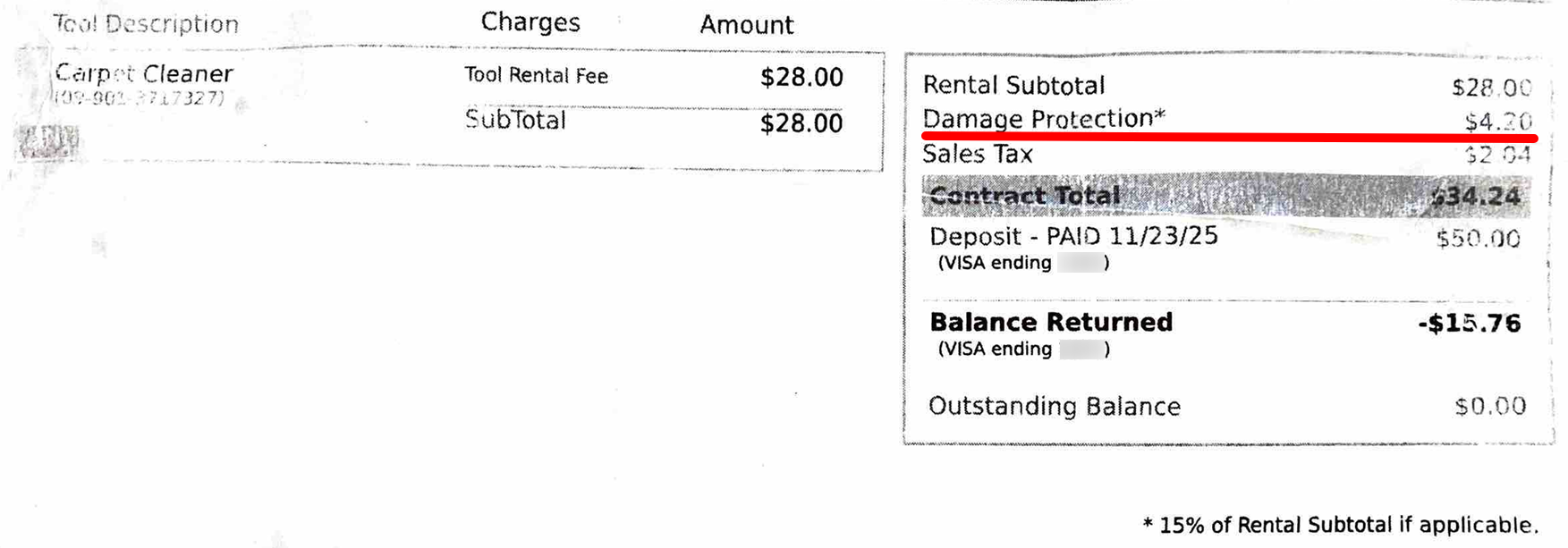This screenshot has height=548, width=1568.
Task: Click the "Charges" column header
Action: pos(530,22)
